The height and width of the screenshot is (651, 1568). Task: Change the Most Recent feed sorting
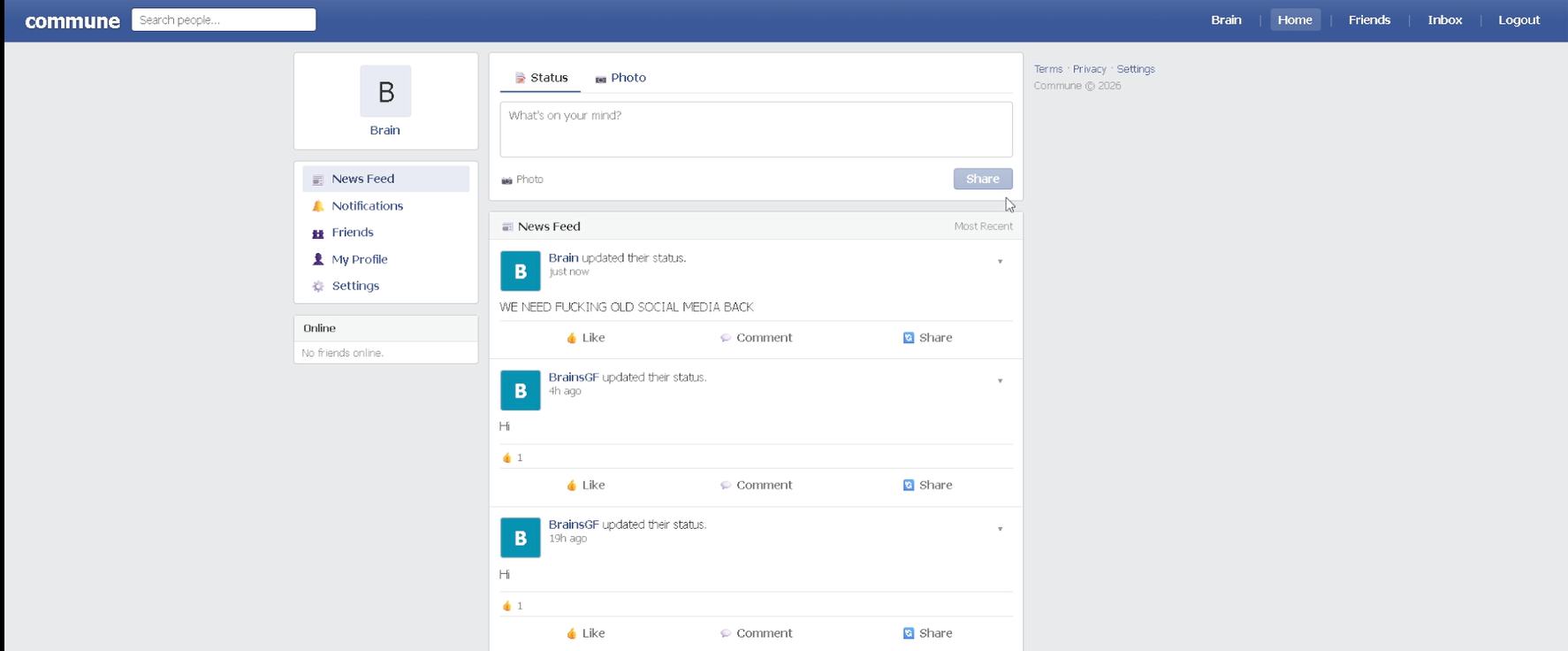983,226
